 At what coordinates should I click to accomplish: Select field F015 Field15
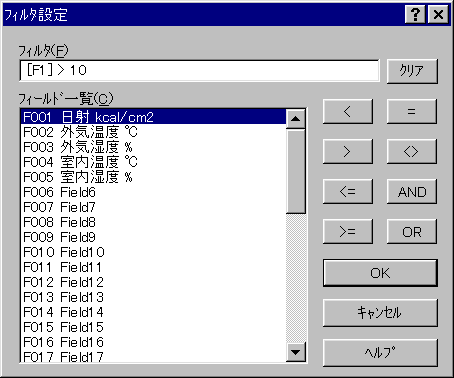(153, 327)
